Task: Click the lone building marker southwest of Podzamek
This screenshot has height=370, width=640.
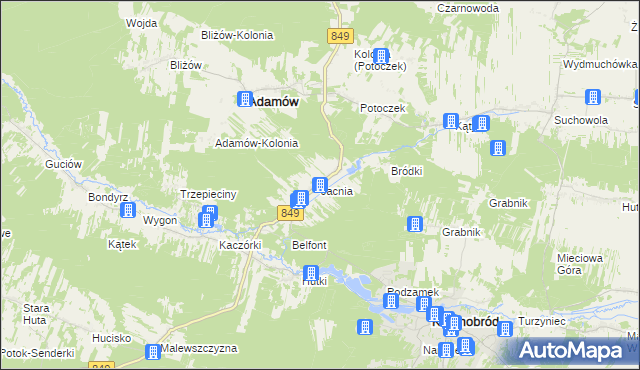Action: (x=364, y=327)
